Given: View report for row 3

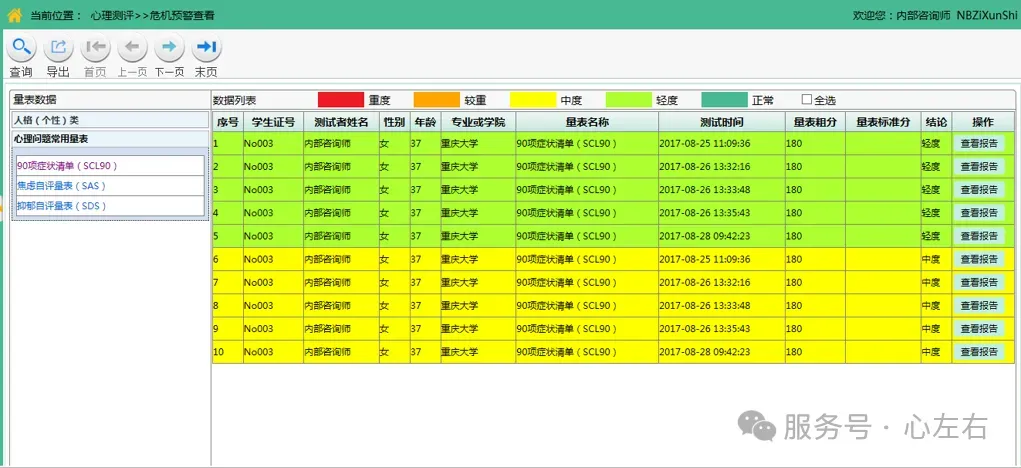Looking at the screenshot, I should pos(979,189).
